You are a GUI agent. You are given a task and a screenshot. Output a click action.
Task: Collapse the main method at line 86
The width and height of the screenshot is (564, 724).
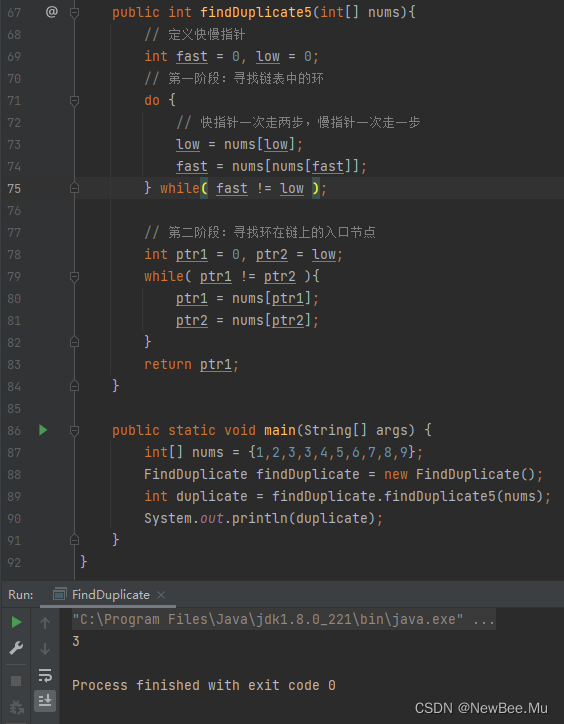point(74,430)
